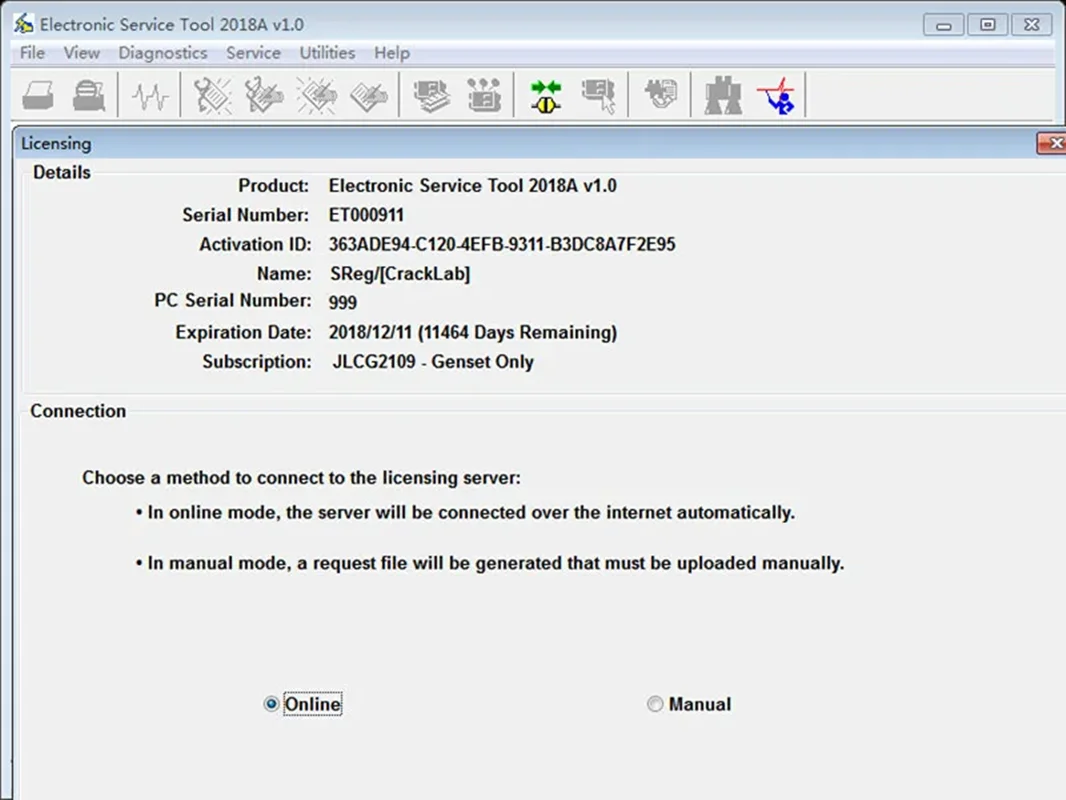This screenshot has height=800, width=1066.
Task: Open Logged Diagnostic Codes icon
Action: click(x=264, y=95)
